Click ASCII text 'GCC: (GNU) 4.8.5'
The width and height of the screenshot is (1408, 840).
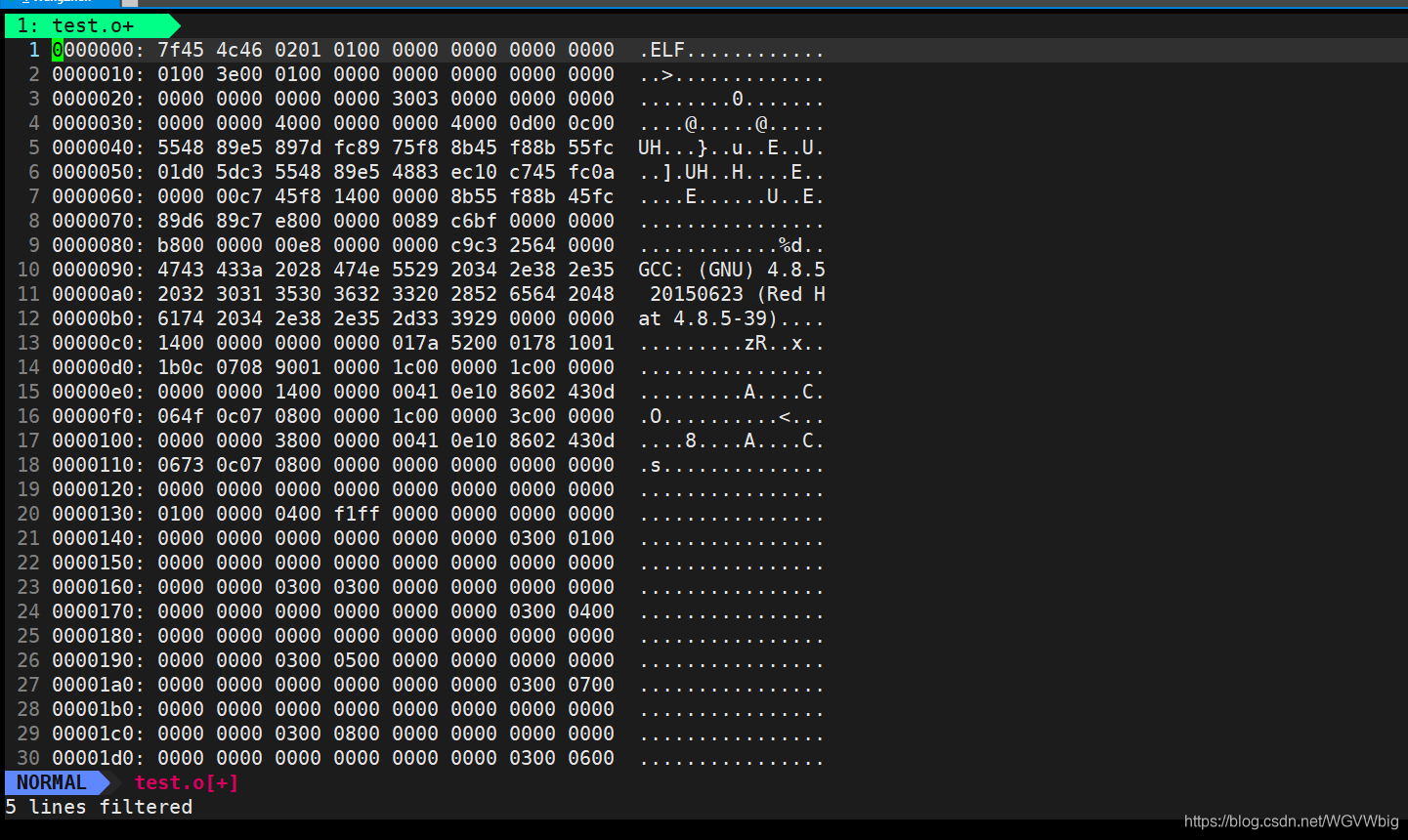tap(732, 270)
